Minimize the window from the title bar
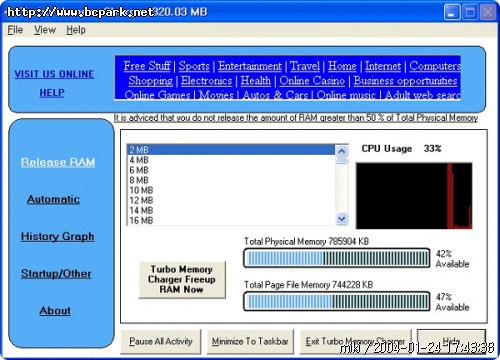This screenshot has height=360, width=500. [452, 13]
